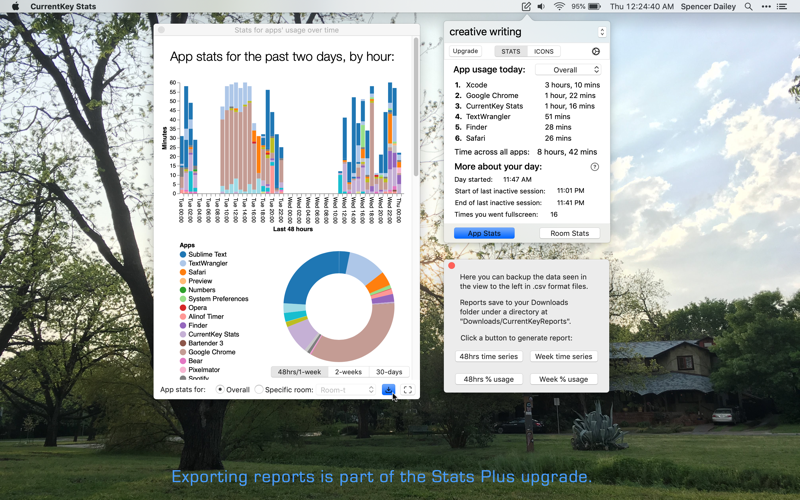Viewport: 800px width, 500px height.
Task: Switch chart range to 2-weeks
Action: tap(348, 372)
